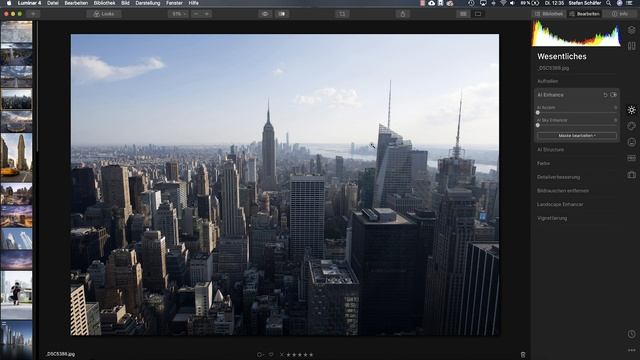This screenshot has width=640, height=360.
Task: Expand the Vignettierung tool
Action: [x=552, y=218]
